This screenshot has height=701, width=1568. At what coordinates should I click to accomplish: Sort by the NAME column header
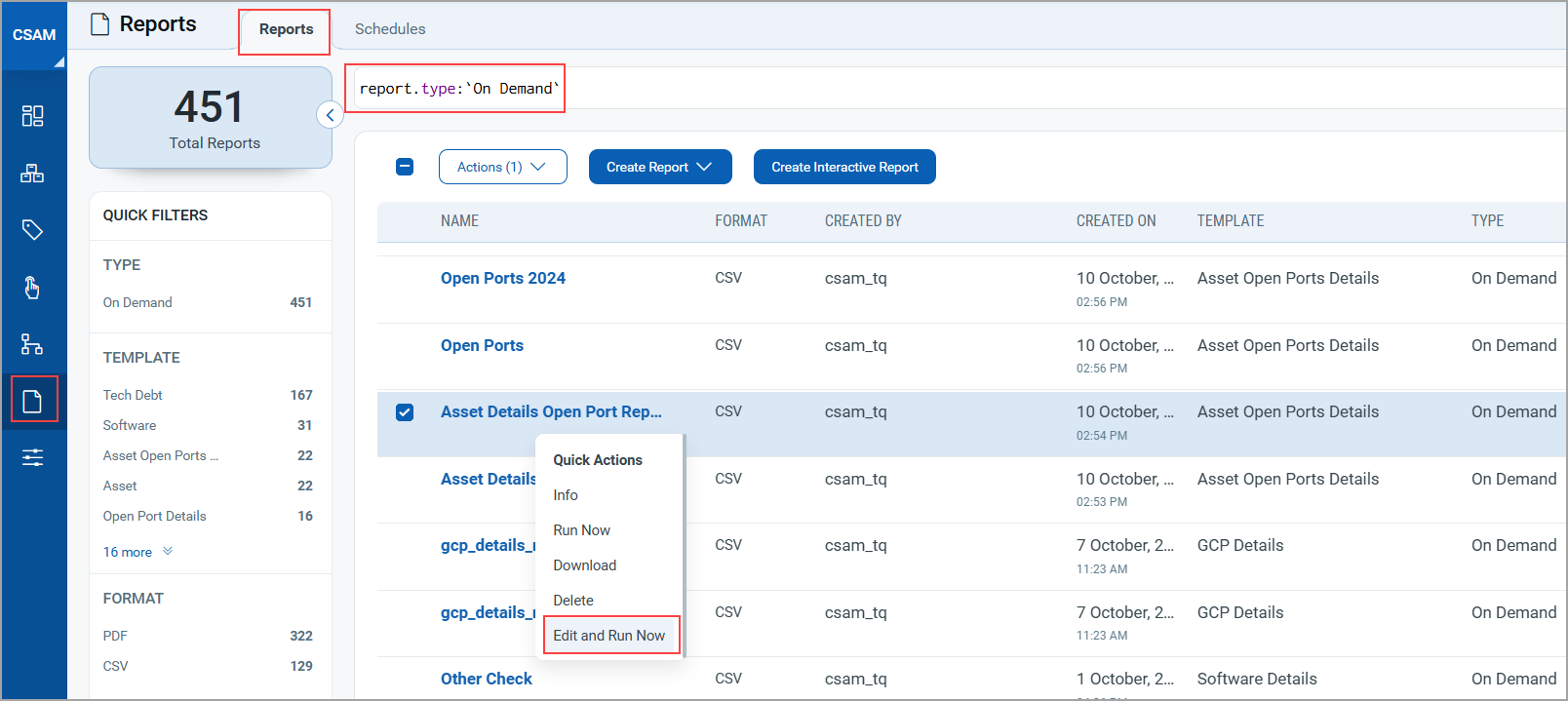tap(459, 221)
